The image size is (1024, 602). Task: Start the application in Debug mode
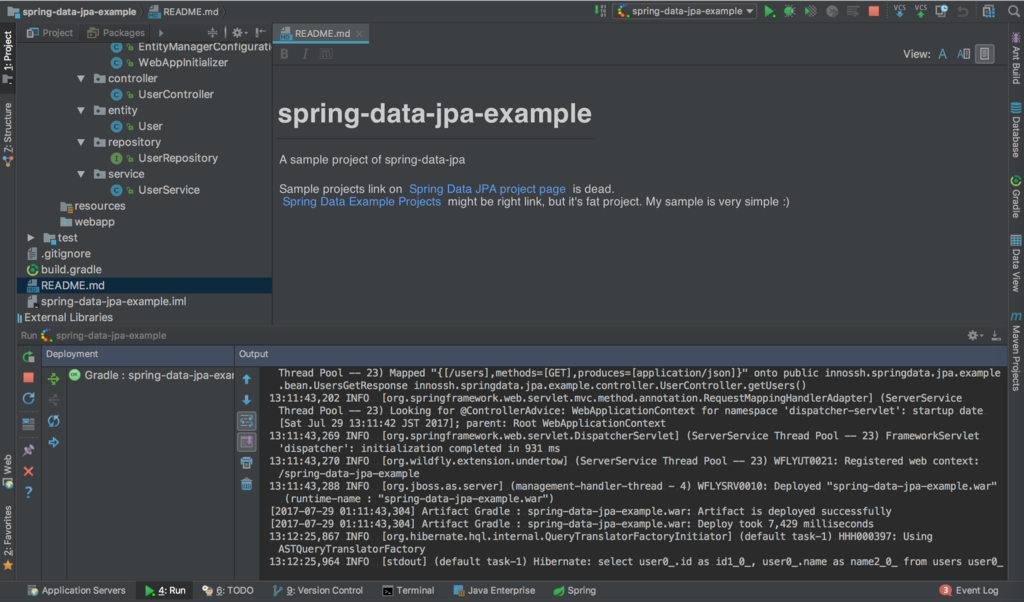click(x=788, y=10)
